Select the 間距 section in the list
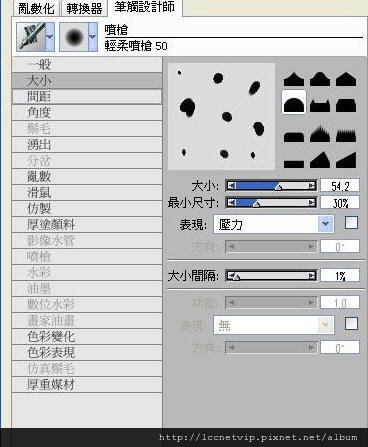 point(87,97)
